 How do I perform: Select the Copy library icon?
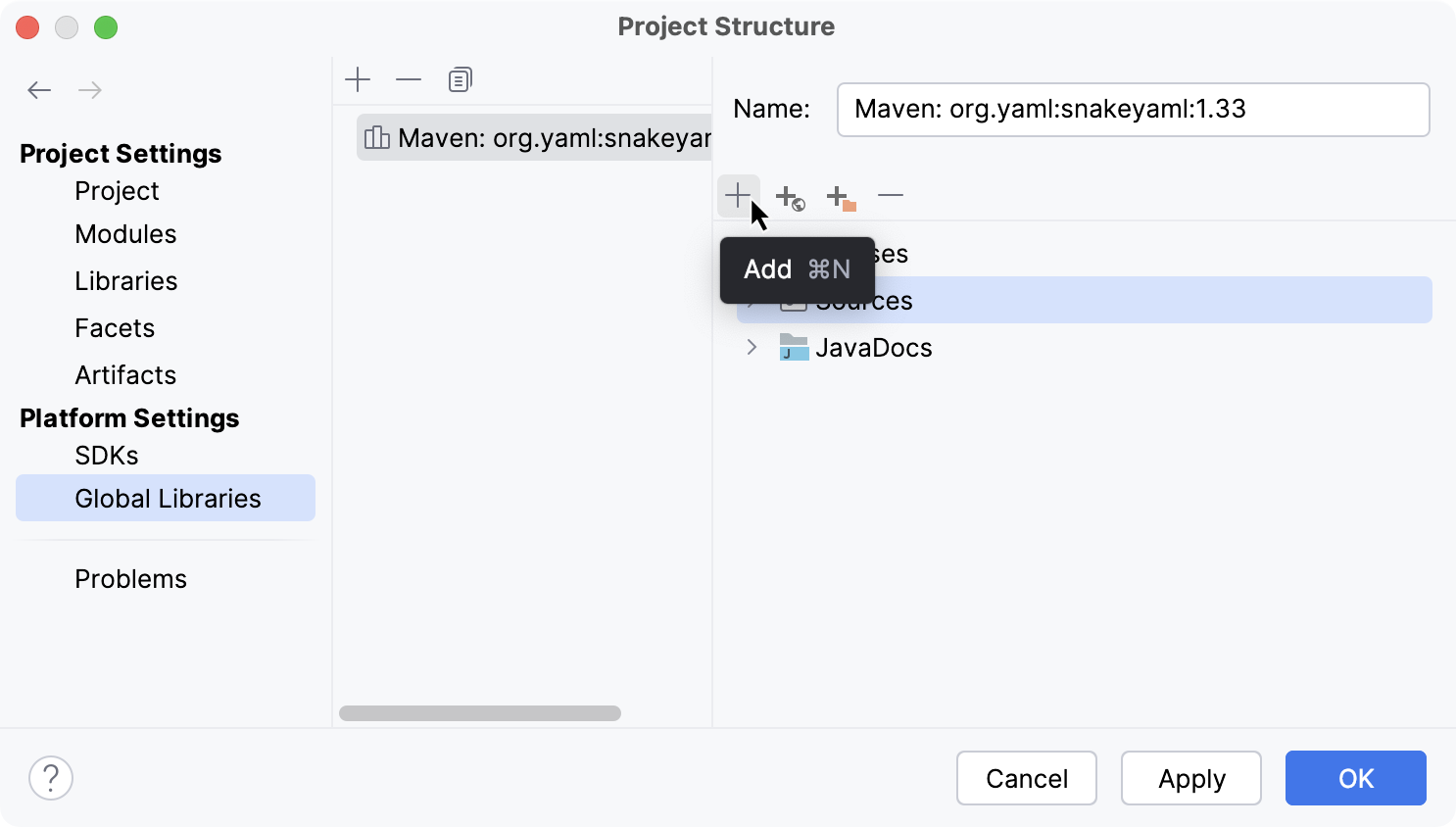(x=461, y=79)
